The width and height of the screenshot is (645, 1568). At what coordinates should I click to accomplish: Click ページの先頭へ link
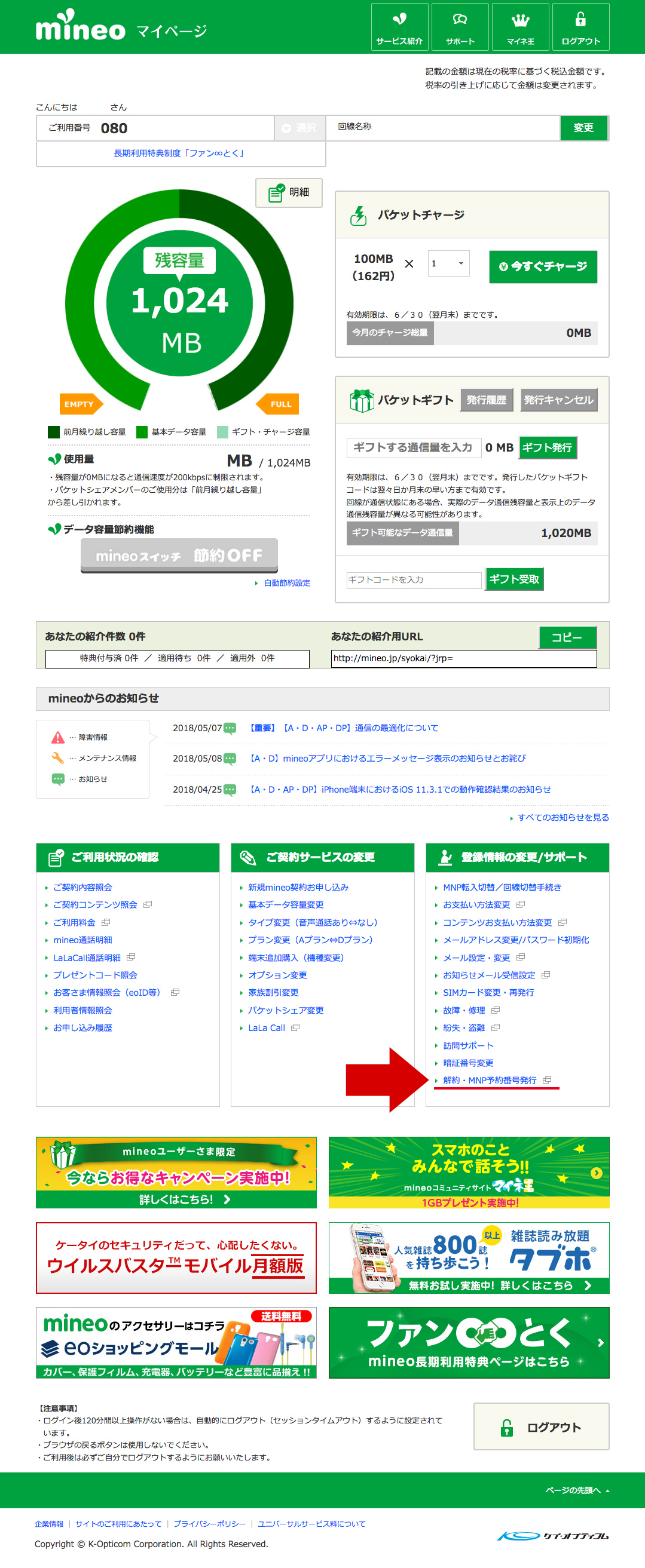577,1490
